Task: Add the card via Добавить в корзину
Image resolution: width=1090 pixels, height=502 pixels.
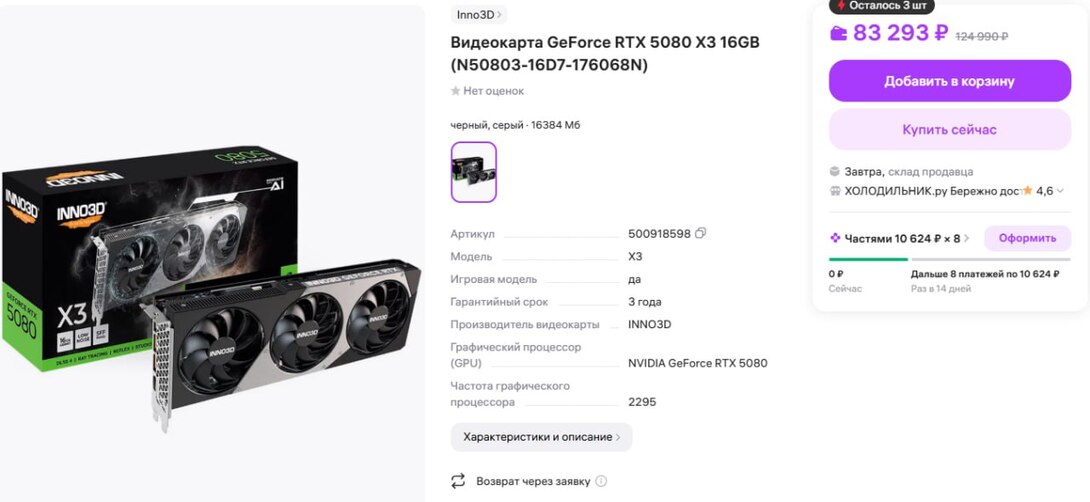Action: [x=950, y=81]
